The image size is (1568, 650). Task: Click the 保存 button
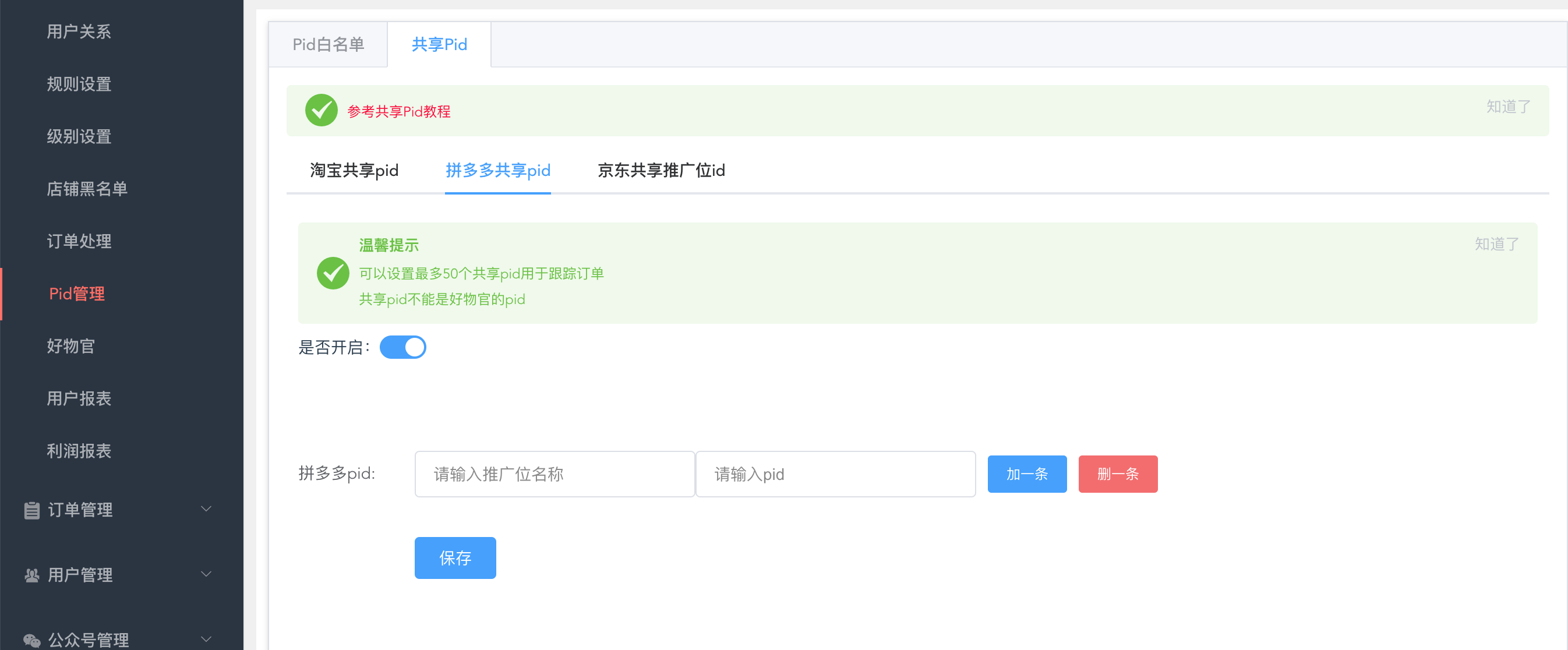click(x=455, y=557)
